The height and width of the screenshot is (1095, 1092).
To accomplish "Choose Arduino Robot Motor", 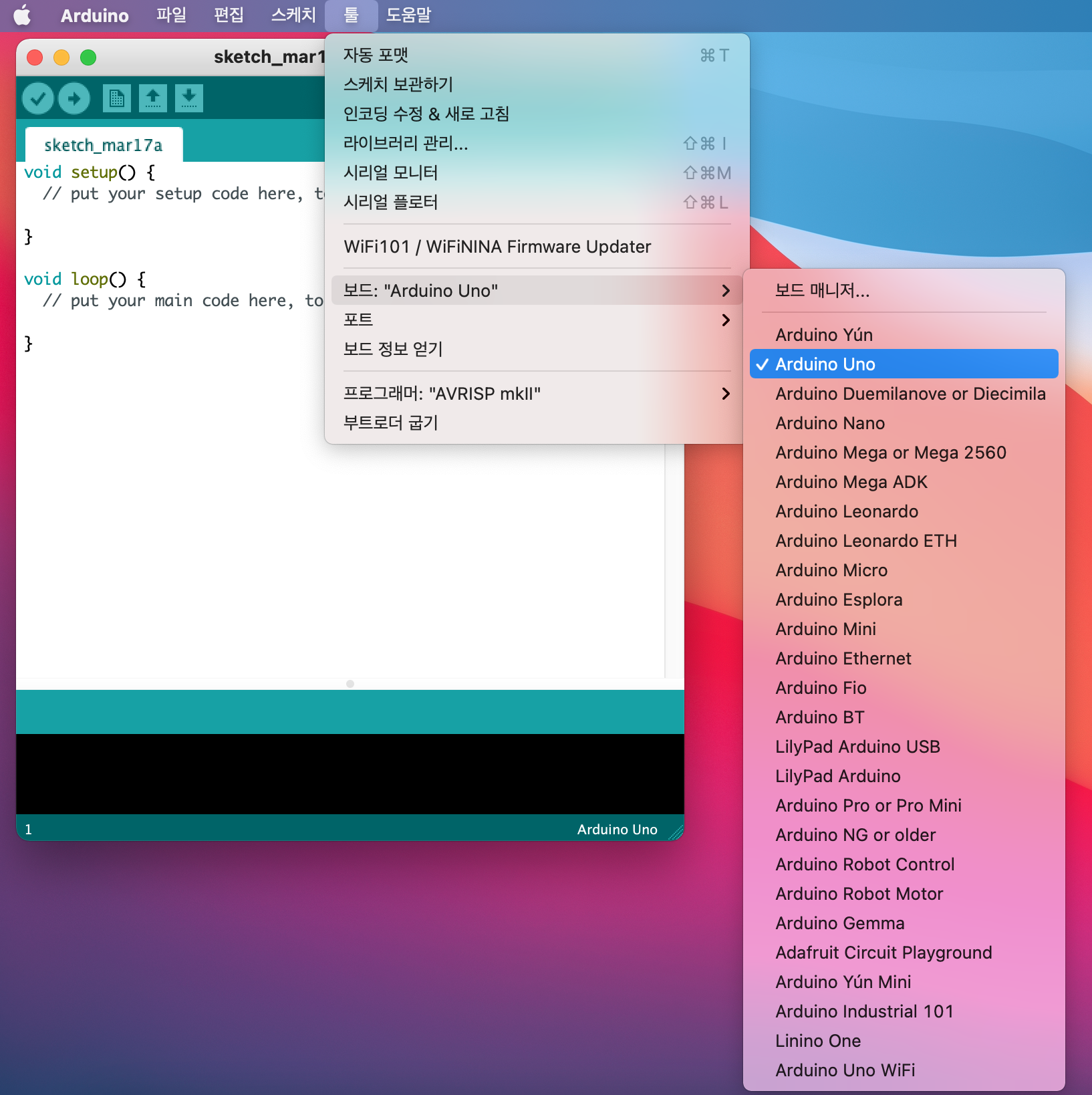I will click(904, 893).
